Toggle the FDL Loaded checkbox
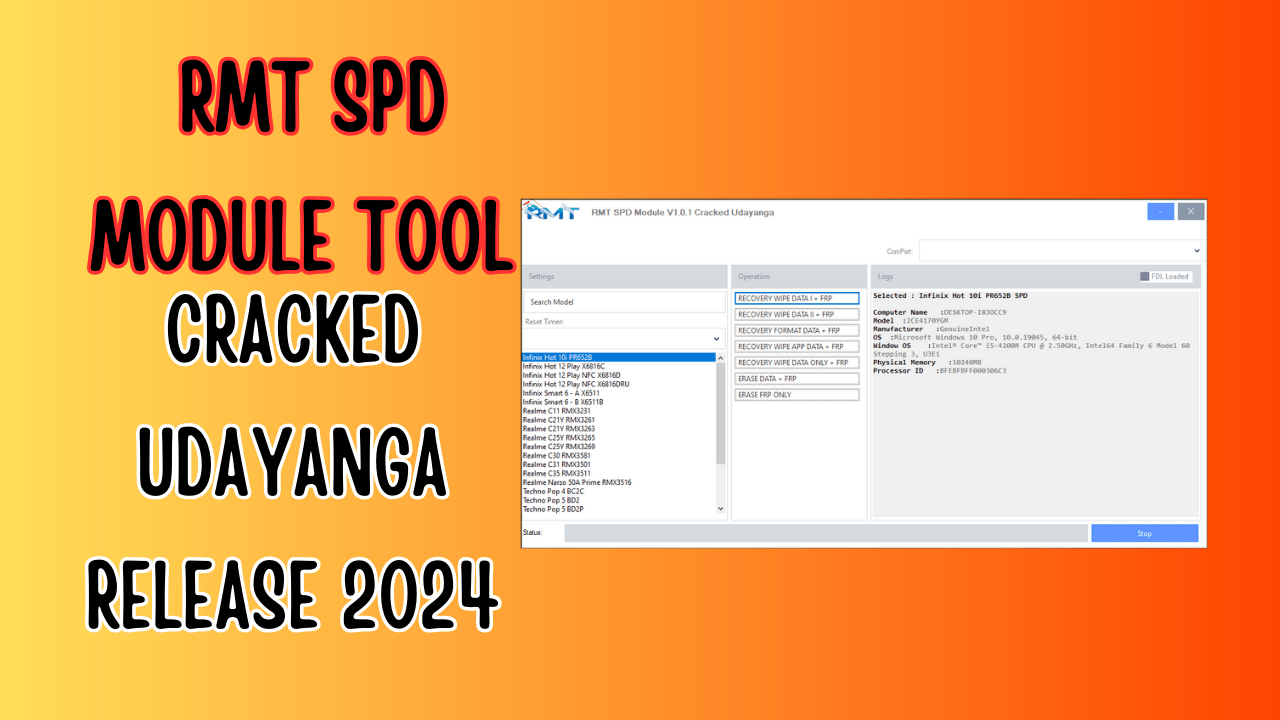This screenshot has width=1280, height=720. tap(1145, 277)
